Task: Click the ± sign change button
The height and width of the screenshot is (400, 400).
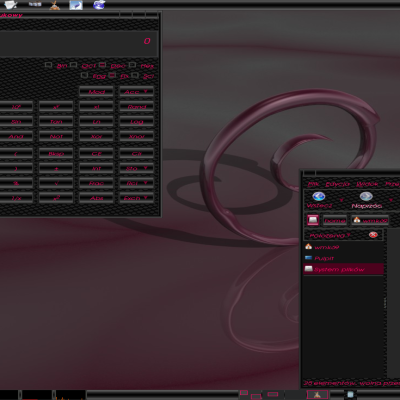Action: coord(56,168)
